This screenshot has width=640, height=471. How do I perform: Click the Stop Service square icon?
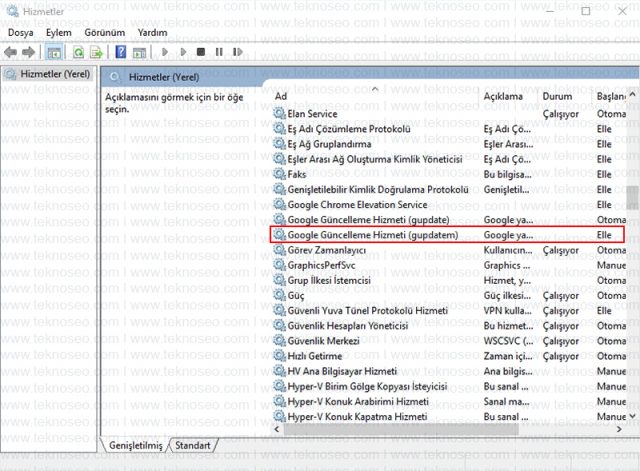pos(200,52)
